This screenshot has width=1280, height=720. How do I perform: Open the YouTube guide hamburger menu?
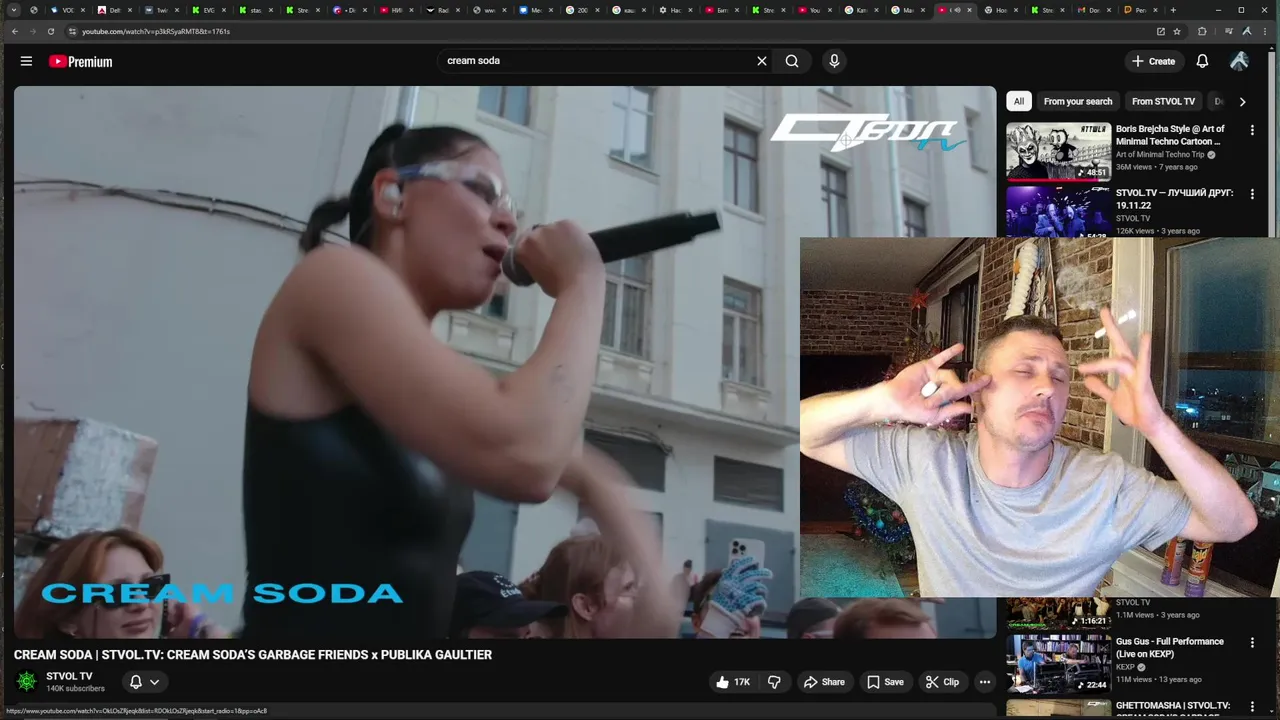26,61
